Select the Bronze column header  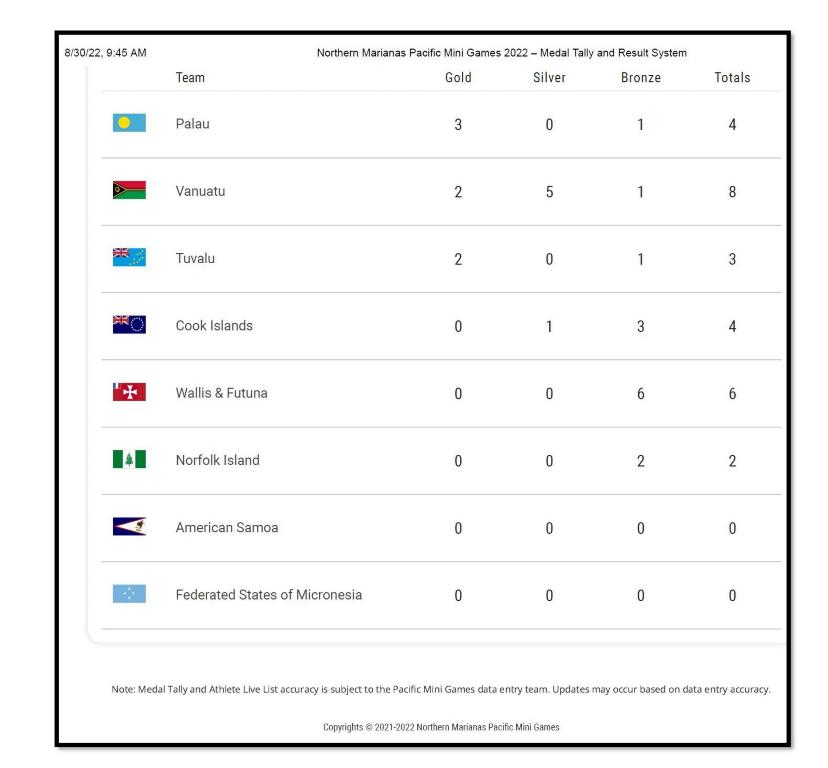point(640,77)
